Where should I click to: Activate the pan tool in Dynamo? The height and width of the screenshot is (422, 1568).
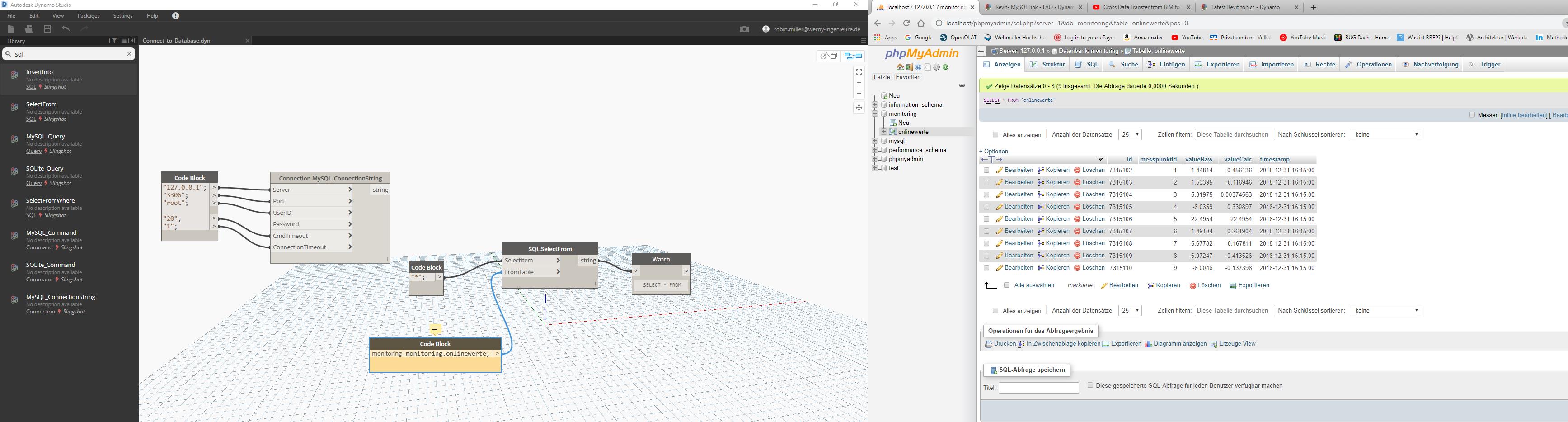[x=859, y=108]
